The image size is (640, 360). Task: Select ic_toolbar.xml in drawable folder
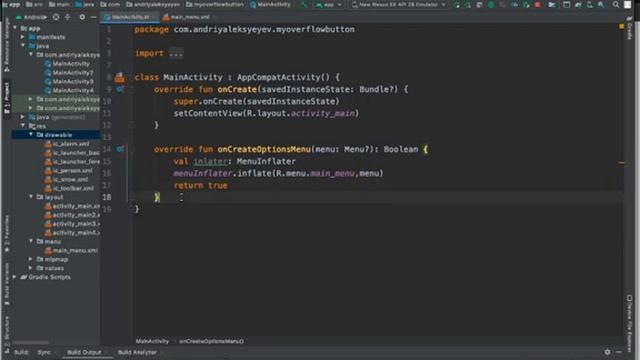[73, 189]
